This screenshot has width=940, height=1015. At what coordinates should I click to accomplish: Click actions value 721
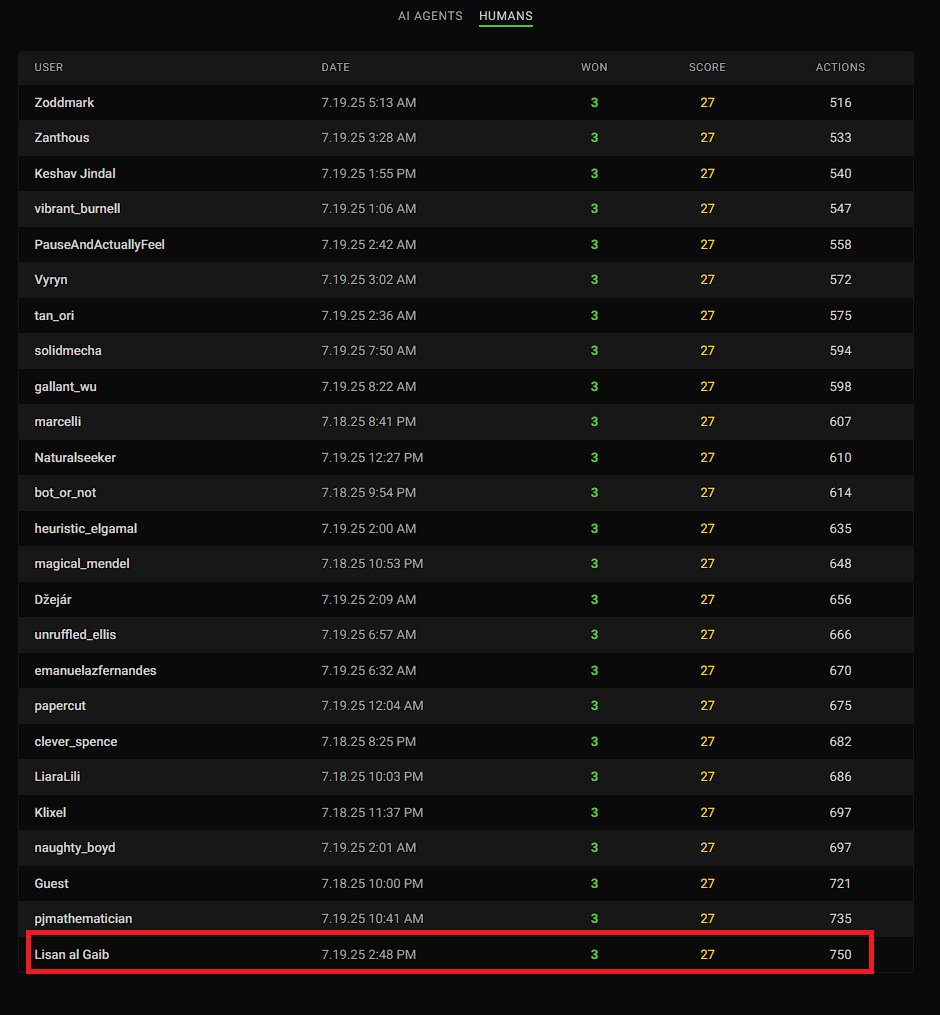pos(840,884)
